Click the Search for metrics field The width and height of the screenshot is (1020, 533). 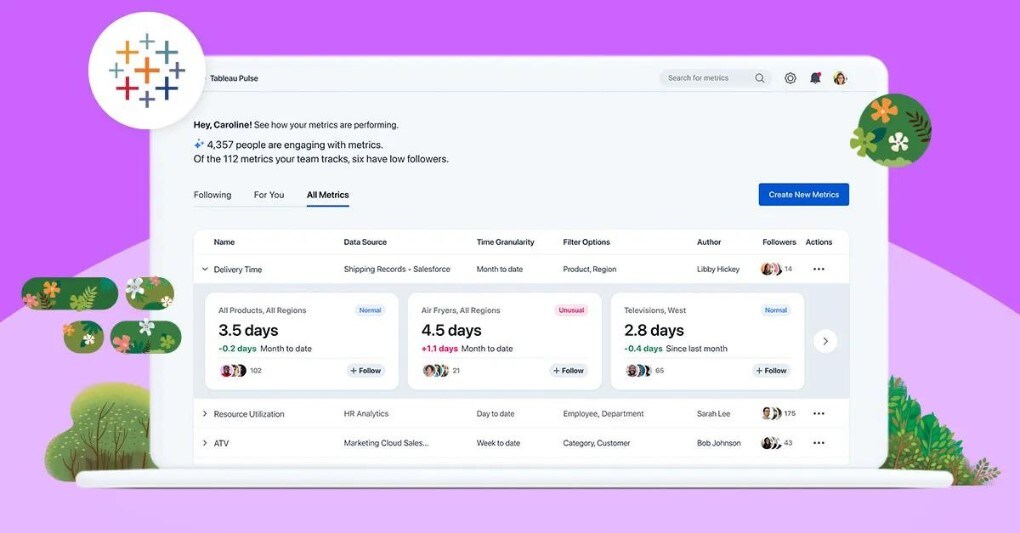point(715,78)
